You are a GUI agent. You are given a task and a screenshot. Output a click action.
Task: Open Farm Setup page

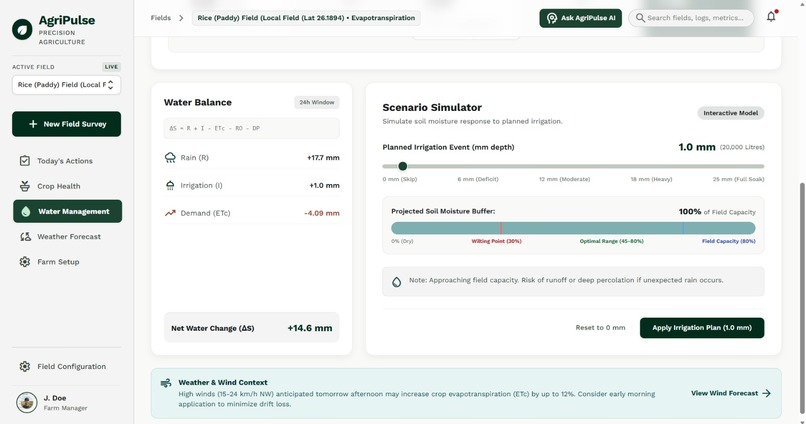tap(67, 262)
